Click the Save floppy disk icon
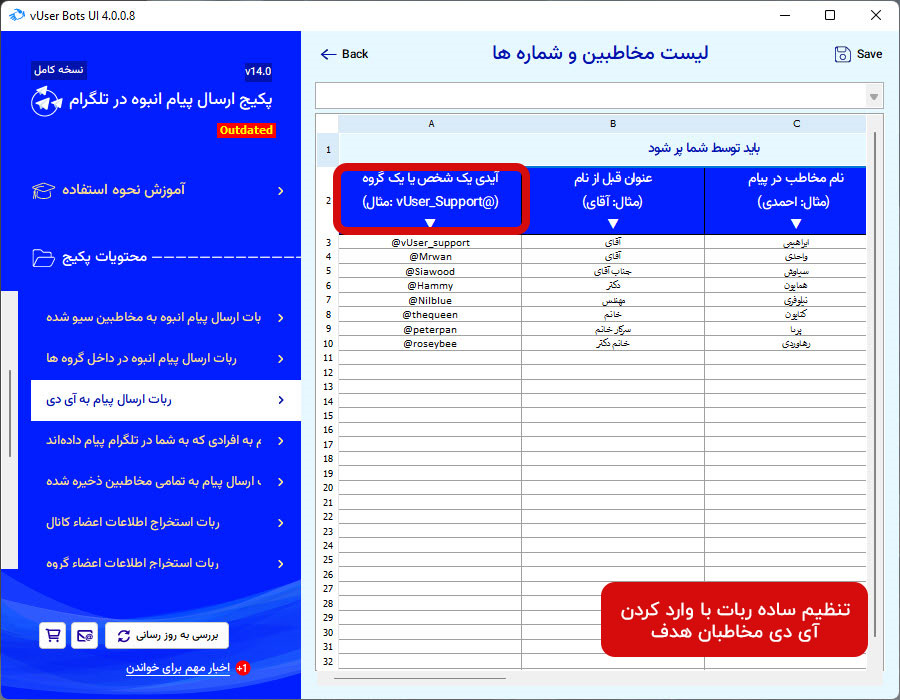Image resolution: width=900 pixels, height=700 pixels. pyautogui.click(x=842, y=54)
